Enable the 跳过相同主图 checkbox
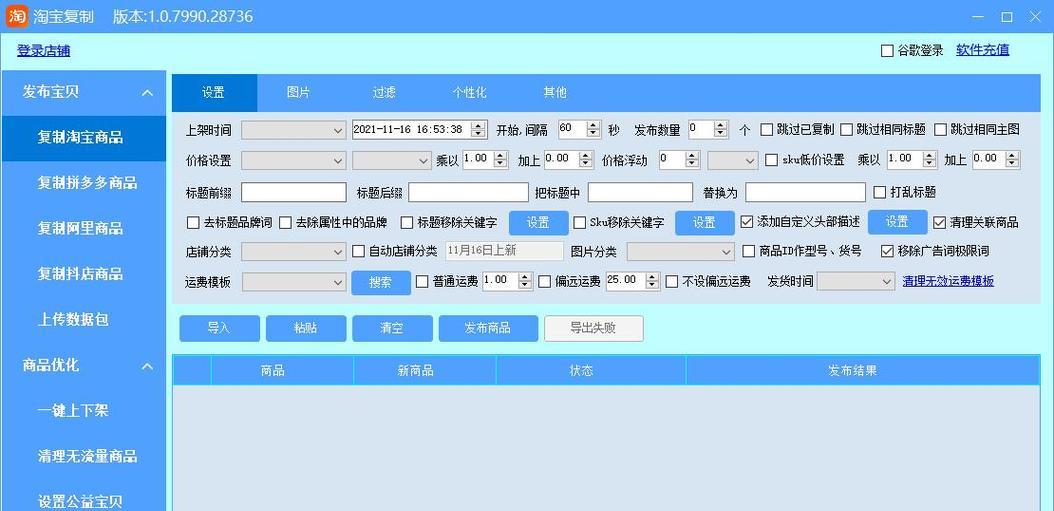Image resolution: width=1054 pixels, height=511 pixels. [x=940, y=130]
